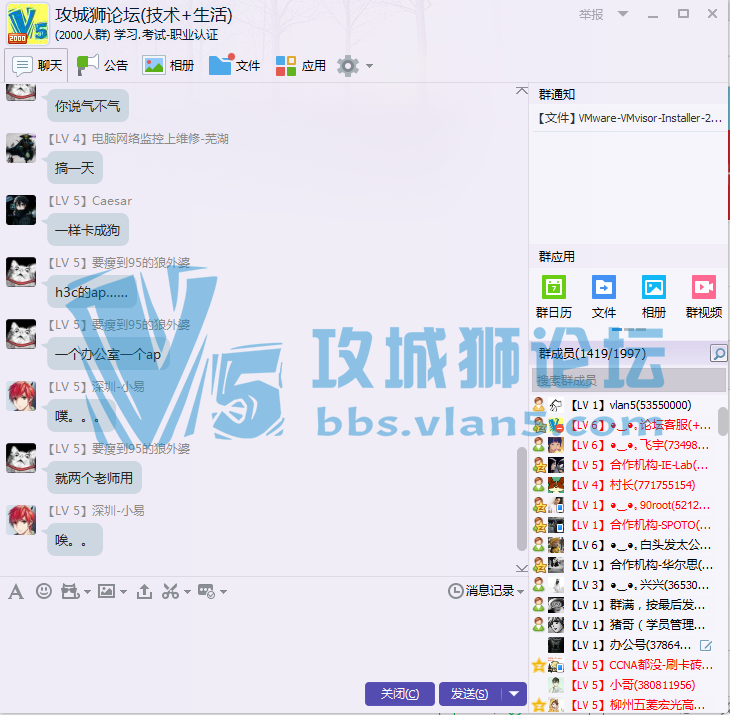Click the 举报 report link
Screen dimensions: 730x715
click(591, 14)
